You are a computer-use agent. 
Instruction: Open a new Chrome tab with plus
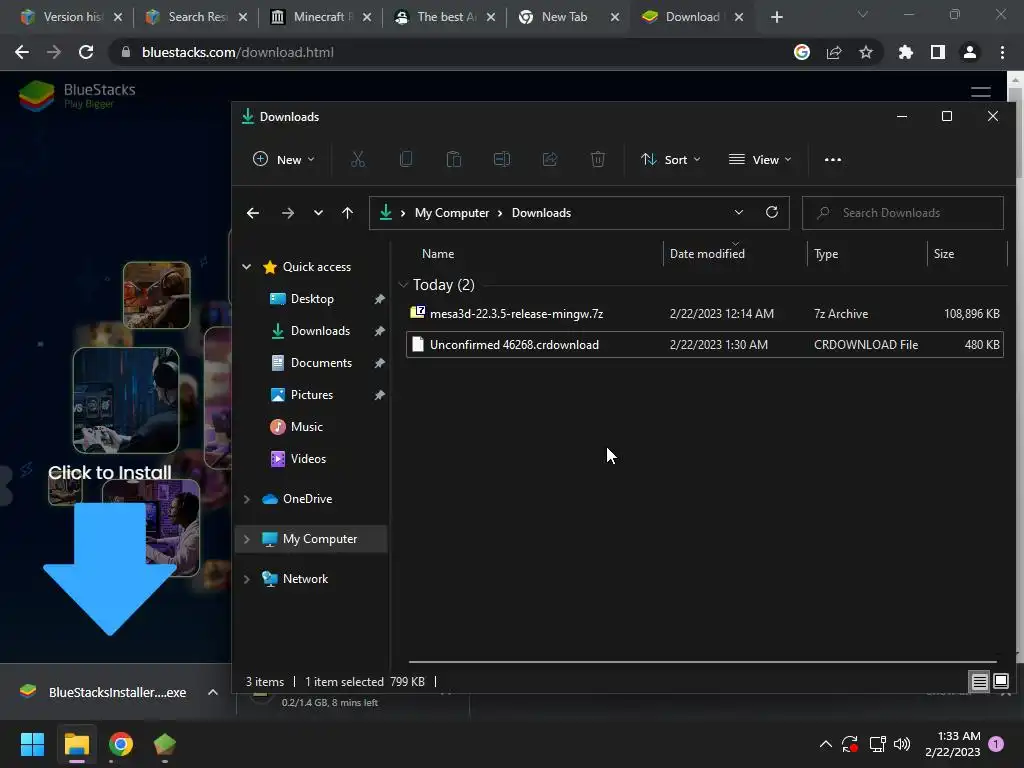(x=776, y=17)
